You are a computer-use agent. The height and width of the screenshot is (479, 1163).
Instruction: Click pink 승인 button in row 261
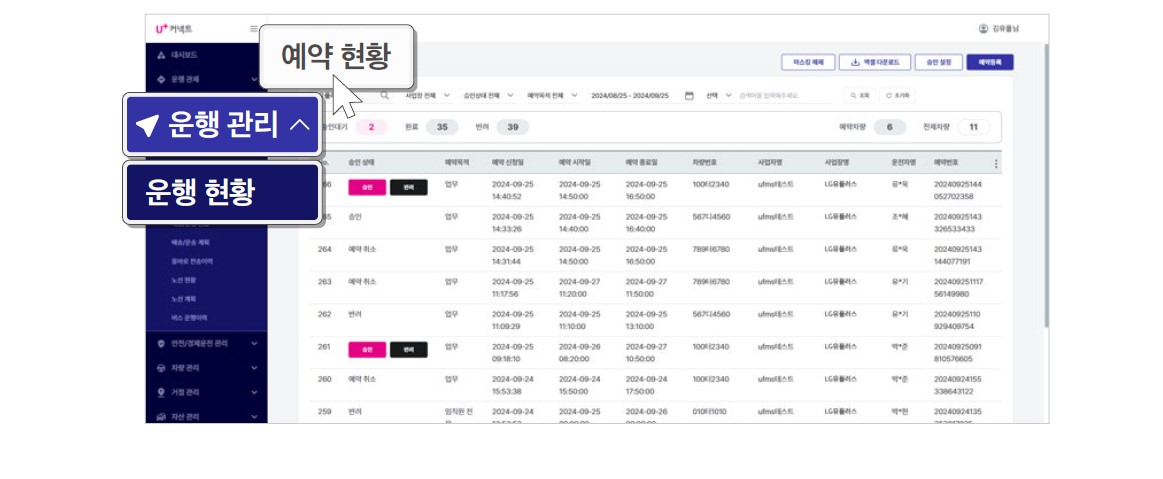367,350
